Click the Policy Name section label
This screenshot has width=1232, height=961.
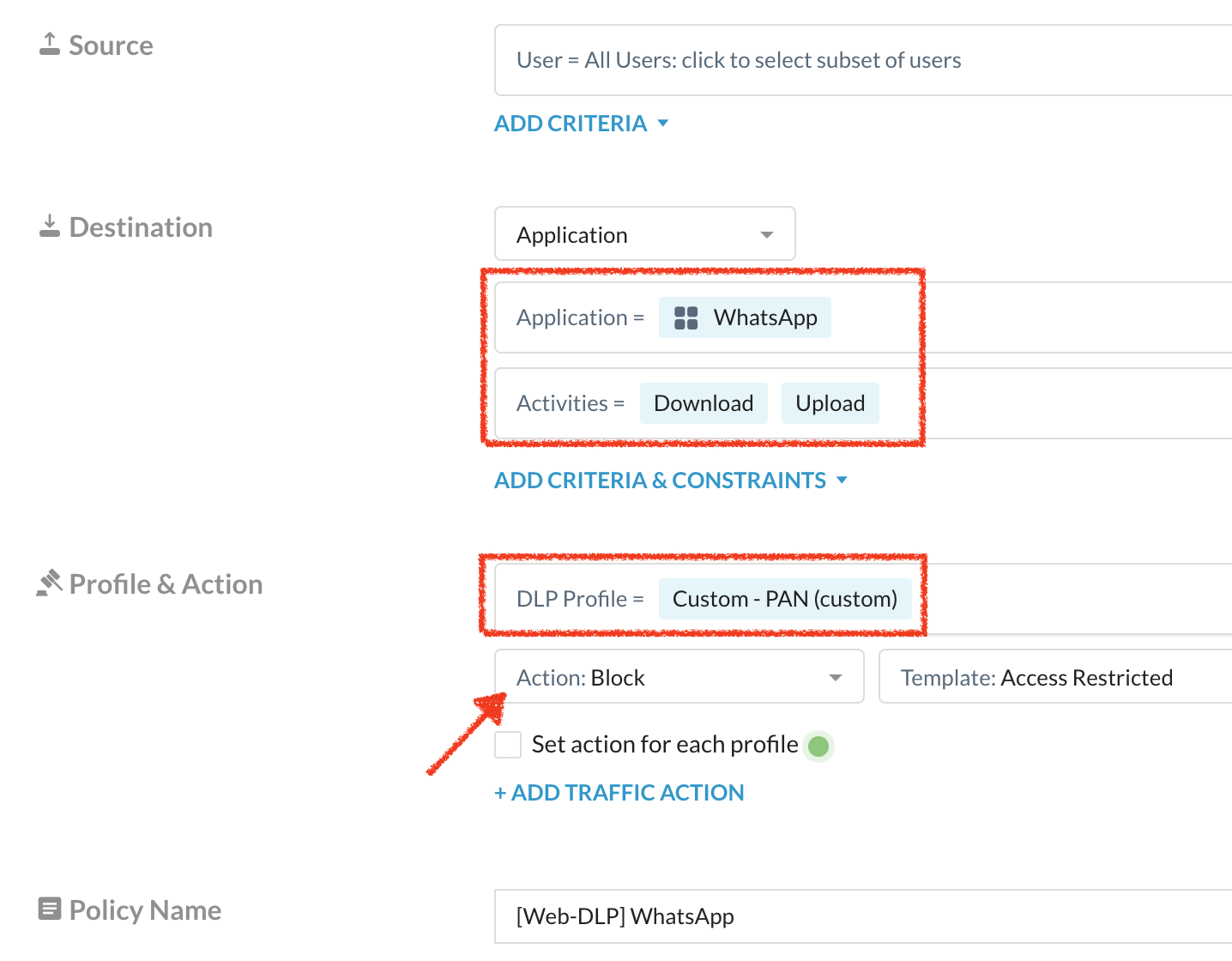[x=145, y=910]
